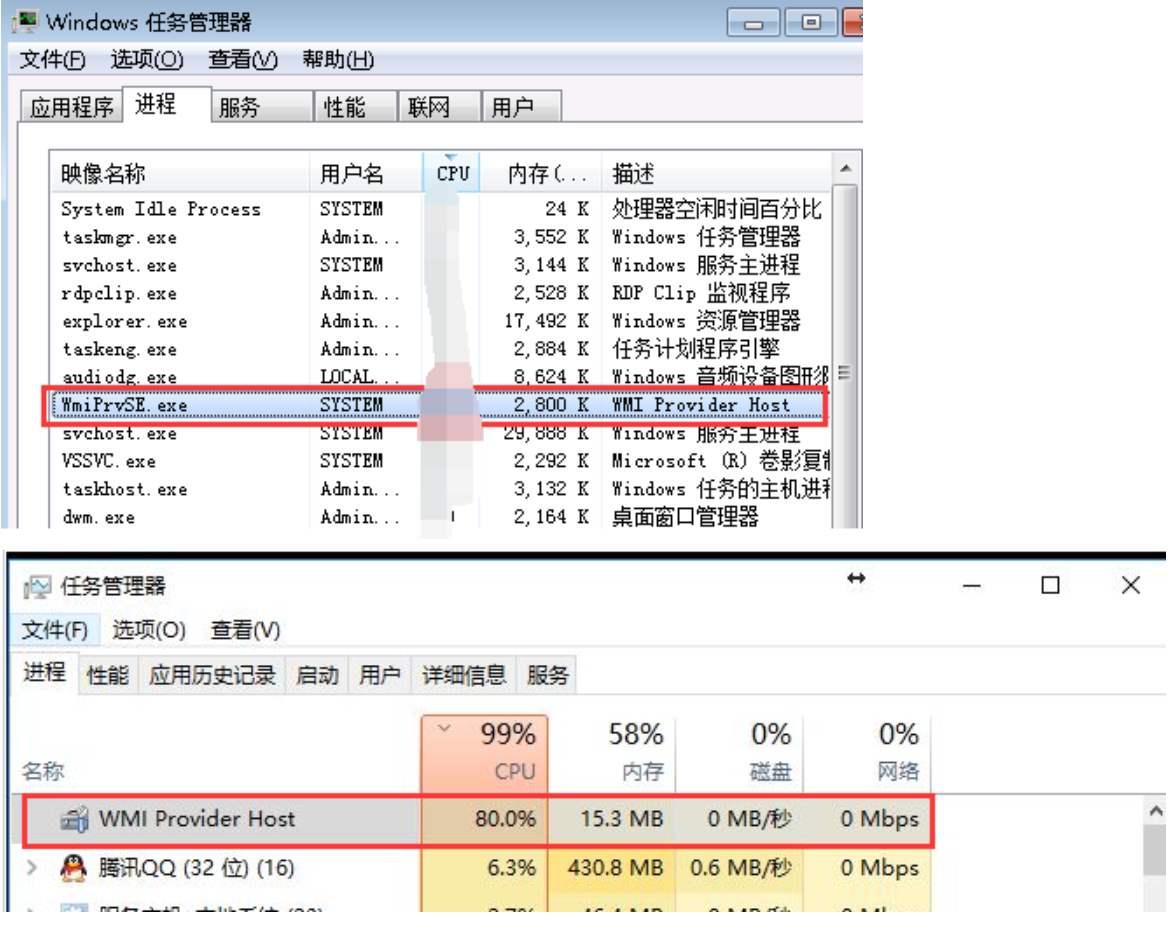Select taskeng.exe process row
1175x940 pixels.
[x=441, y=349]
